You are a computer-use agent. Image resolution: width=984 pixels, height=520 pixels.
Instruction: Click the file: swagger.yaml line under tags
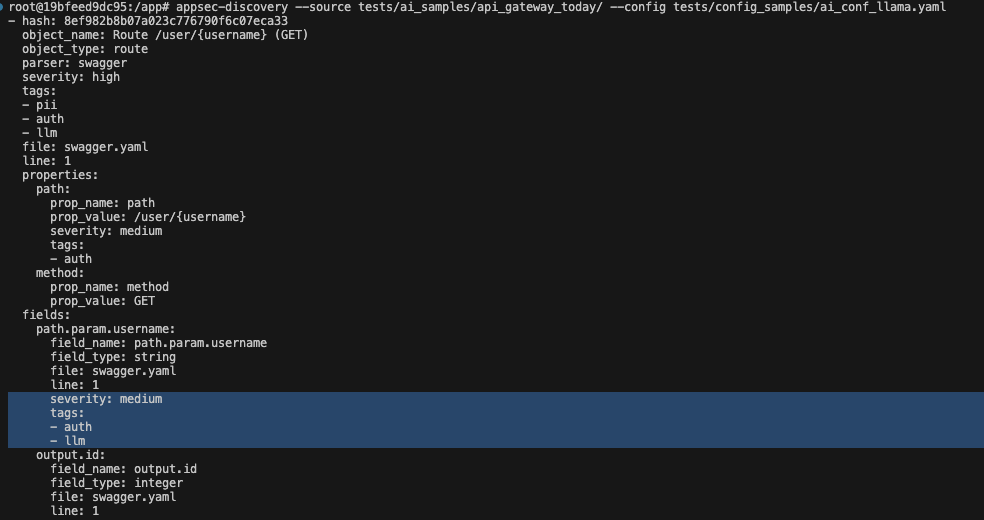pyautogui.click(x=85, y=147)
